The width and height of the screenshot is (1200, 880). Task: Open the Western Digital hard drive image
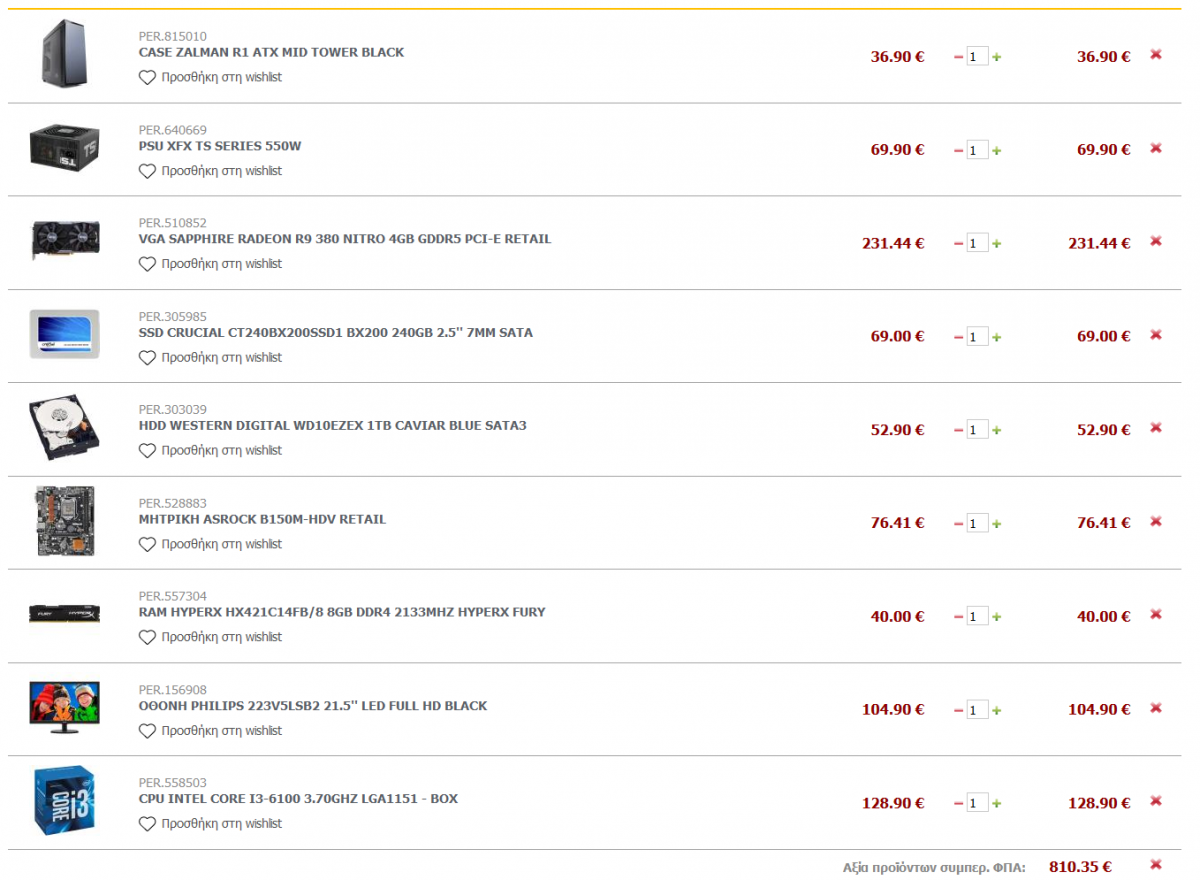(65, 427)
